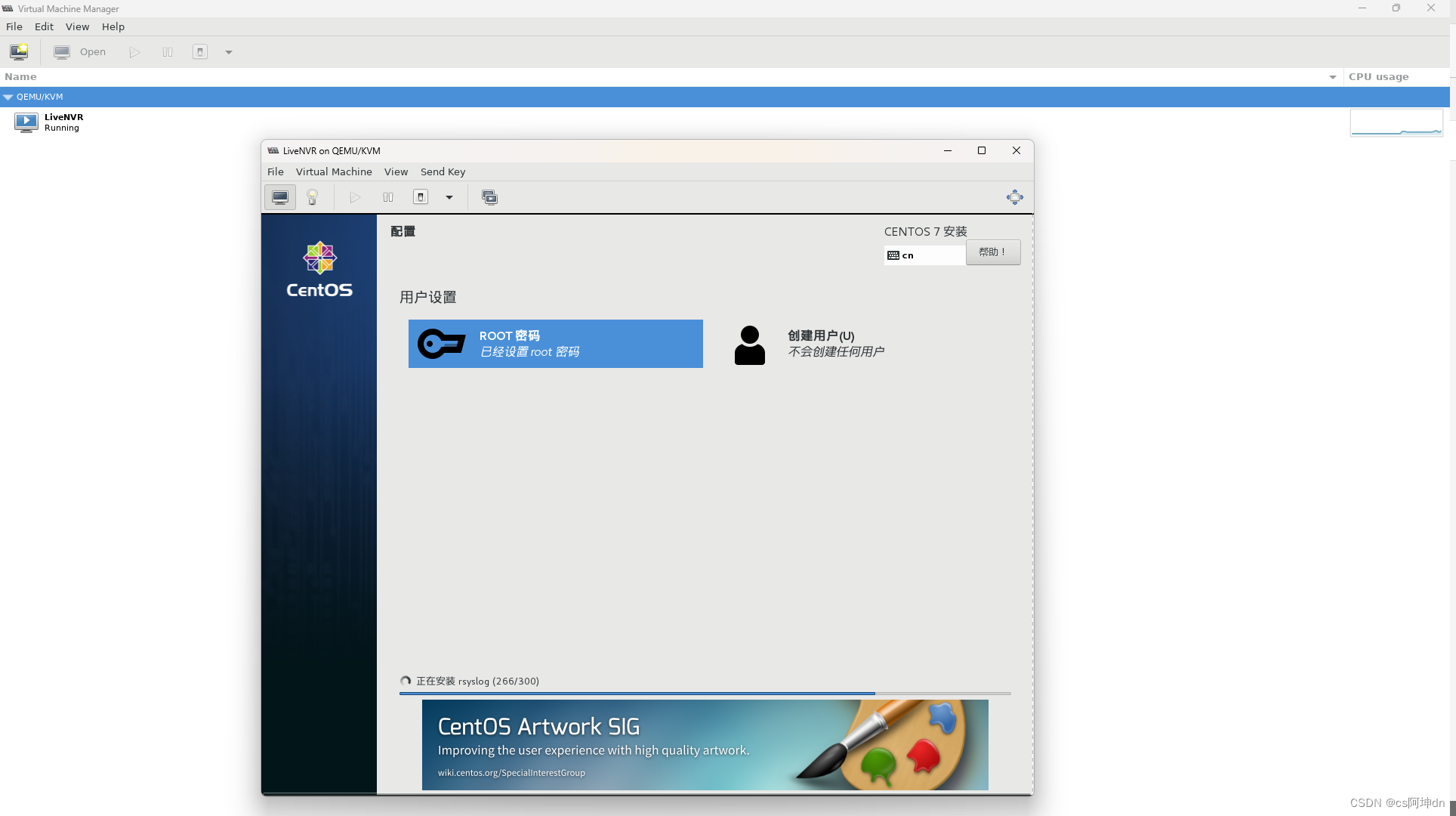Open the column chooser arrow beside CPU usage
The width and height of the screenshot is (1456, 816).
click(1333, 77)
